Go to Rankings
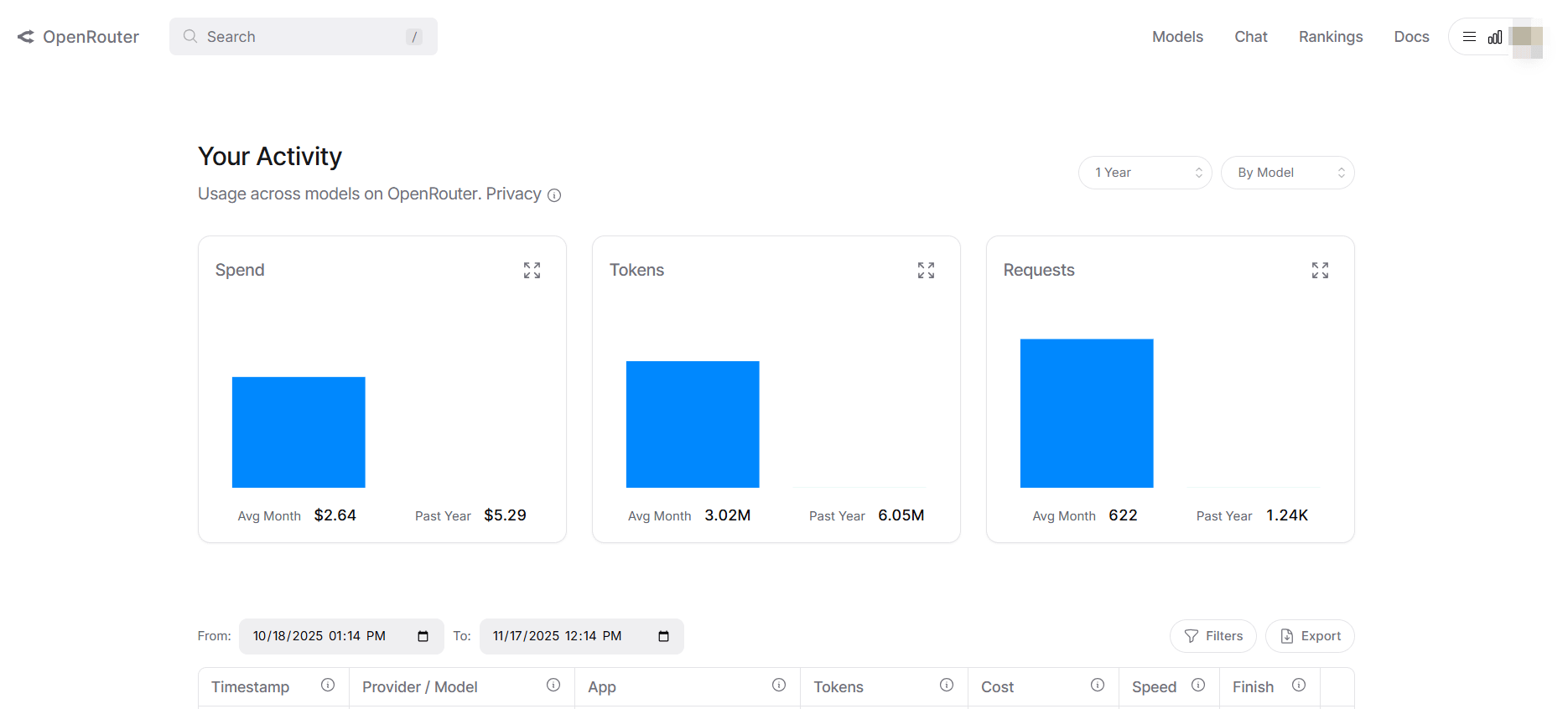The image size is (1568, 709). click(1331, 37)
